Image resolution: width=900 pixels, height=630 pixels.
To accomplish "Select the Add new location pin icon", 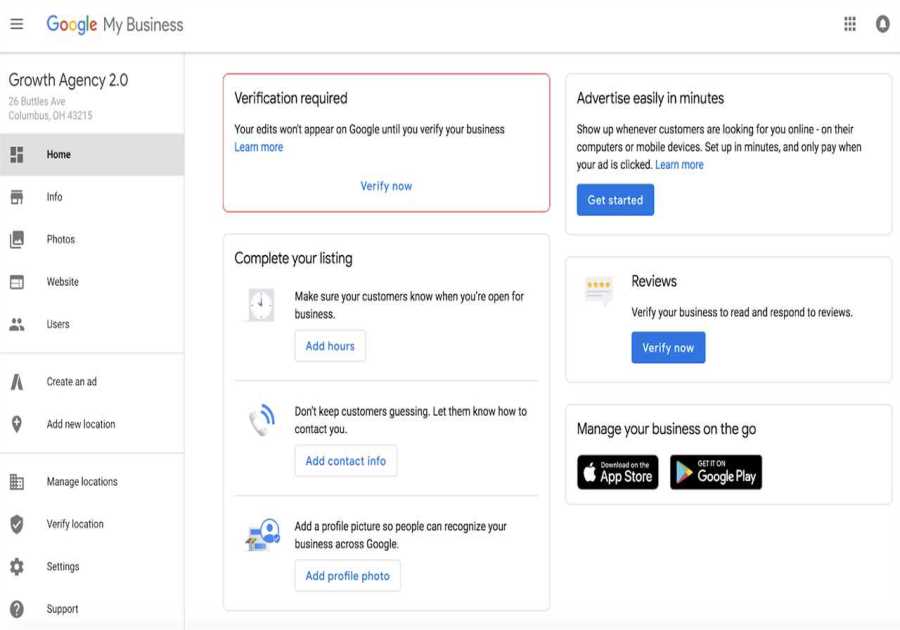I will tap(17, 424).
